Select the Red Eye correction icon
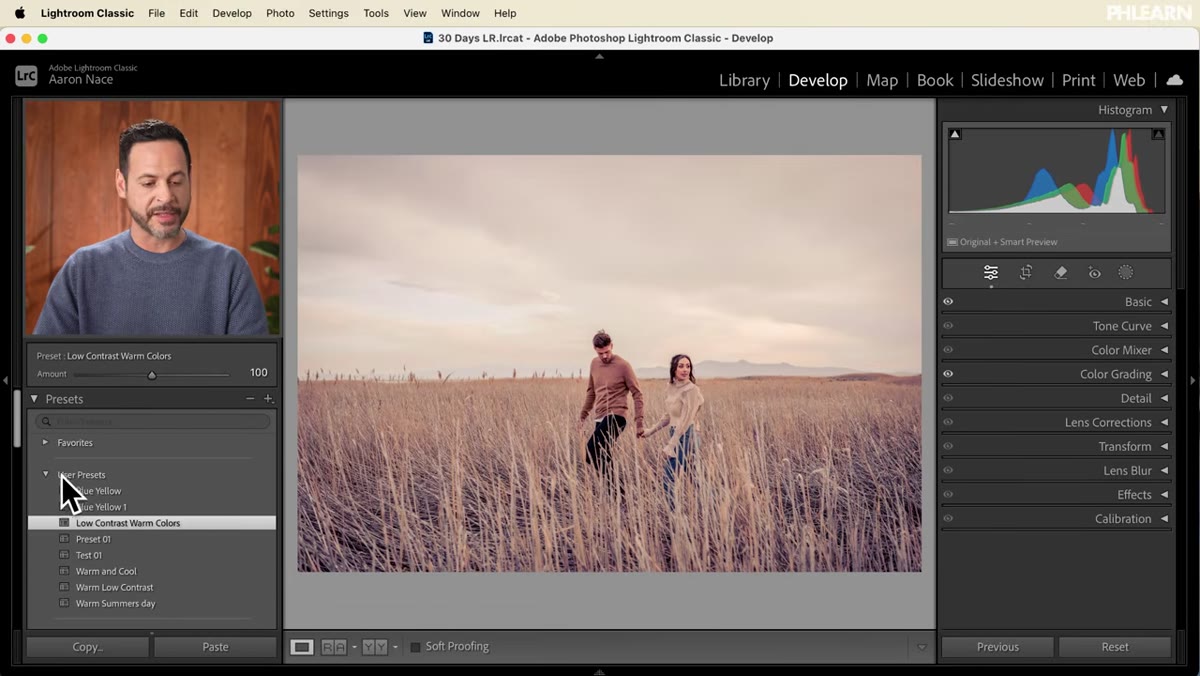 click(x=1095, y=273)
